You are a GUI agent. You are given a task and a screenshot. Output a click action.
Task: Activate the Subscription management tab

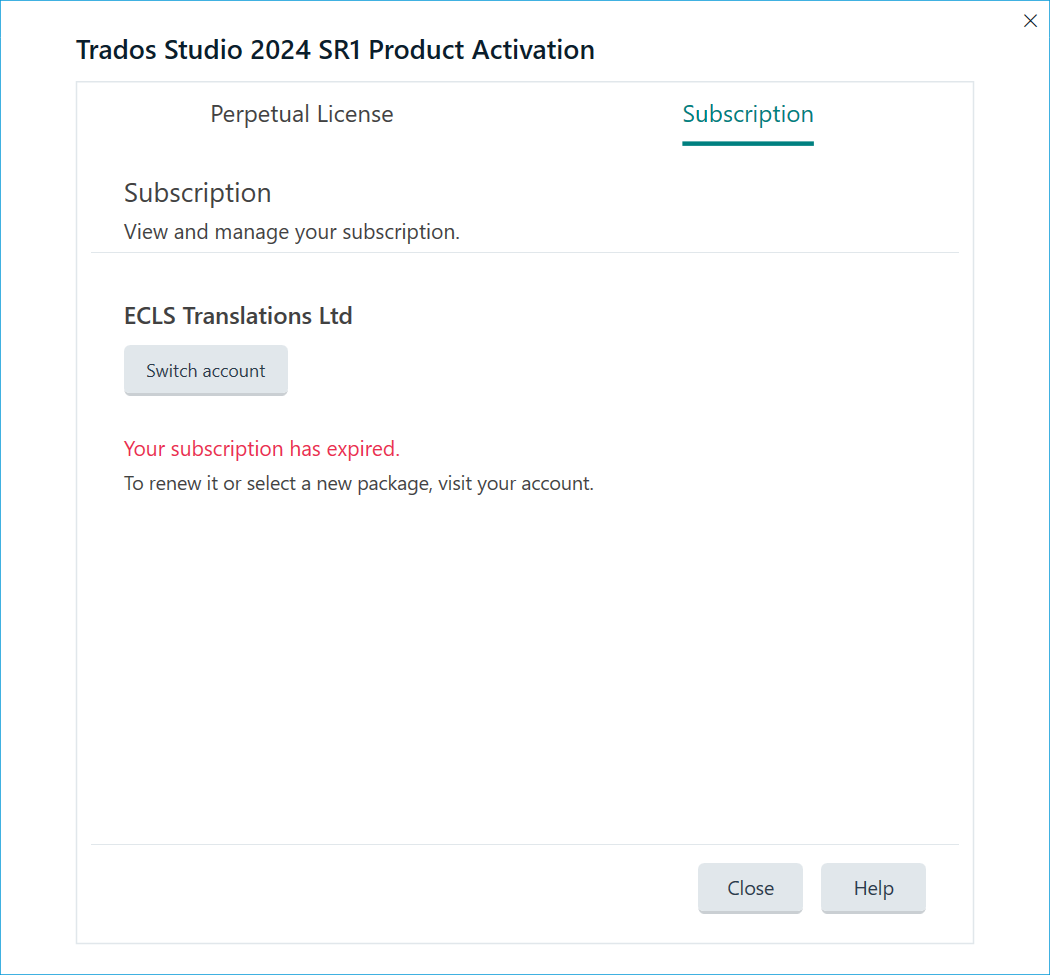pyautogui.click(x=747, y=113)
